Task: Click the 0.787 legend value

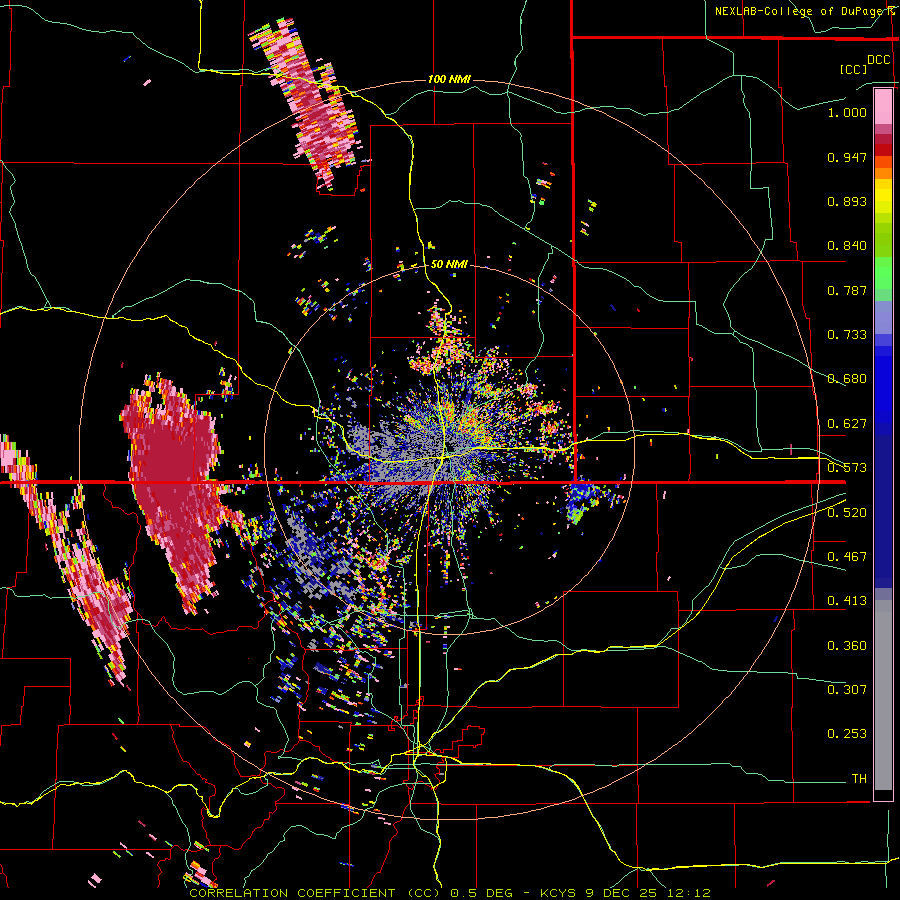Action: click(x=847, y=290)
